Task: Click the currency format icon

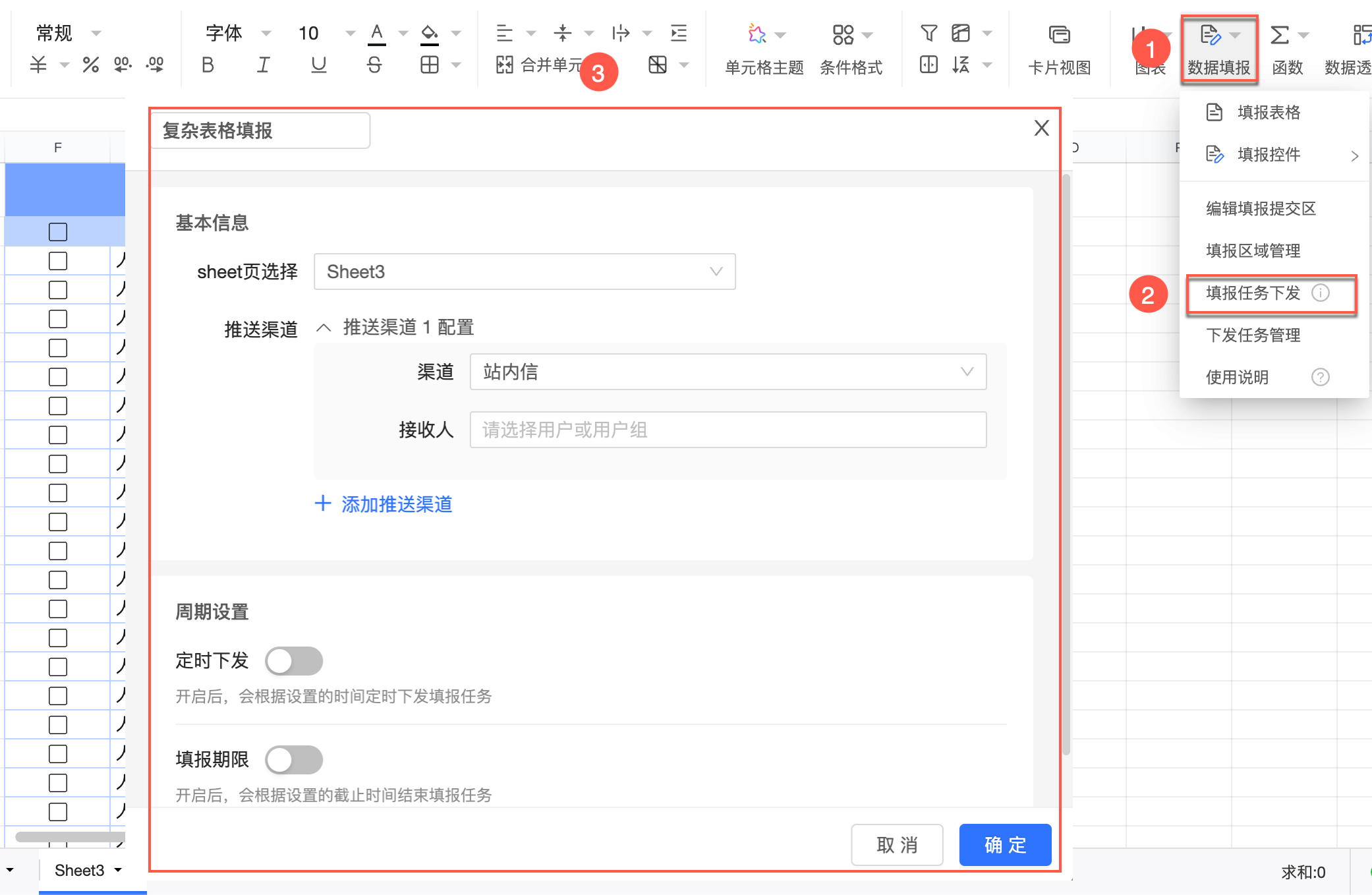Action: (x=39, y=65)
